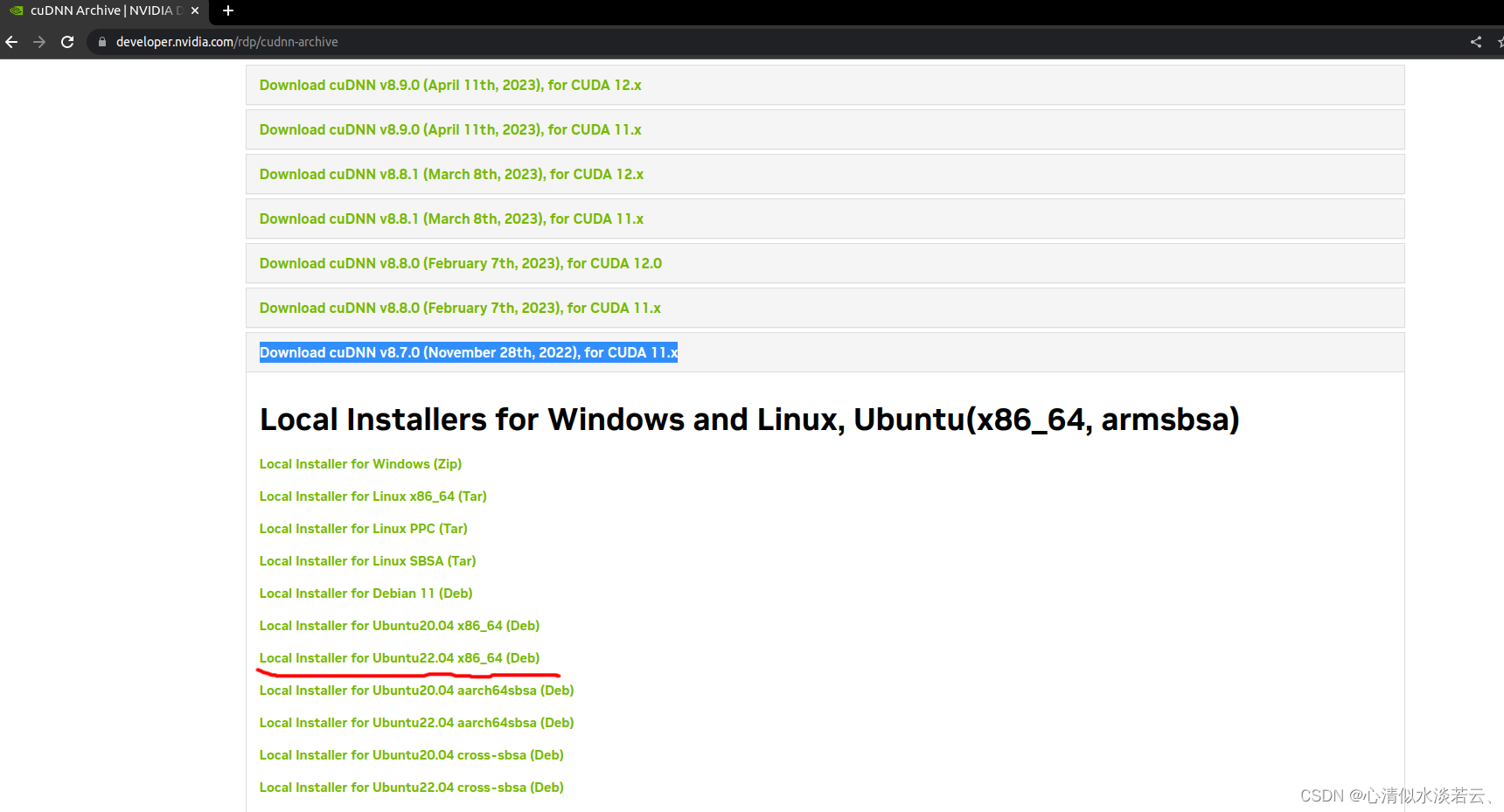The width and height of the screenshot is (1504, 812).
Task: Focus the address bar URL
Action: pyautogui.click(x=227, y=42)
